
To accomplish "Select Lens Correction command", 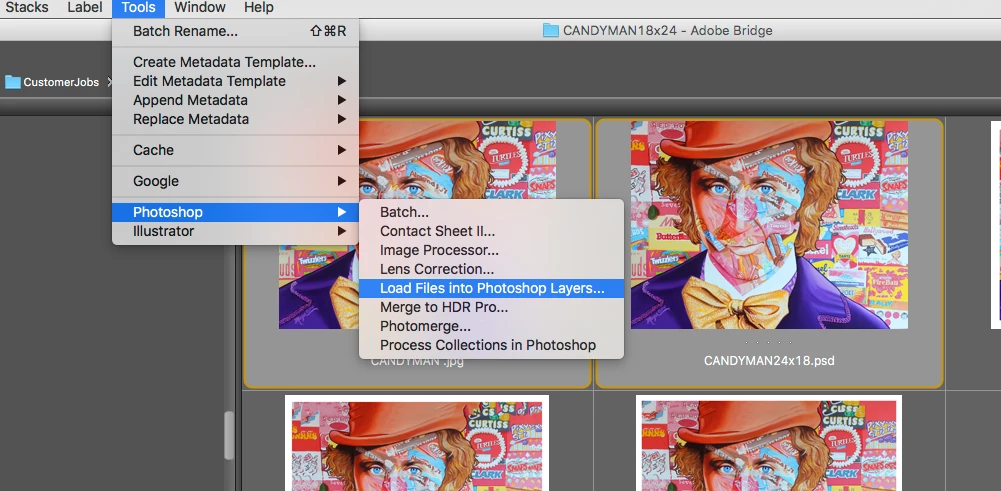I will point(492,269).
